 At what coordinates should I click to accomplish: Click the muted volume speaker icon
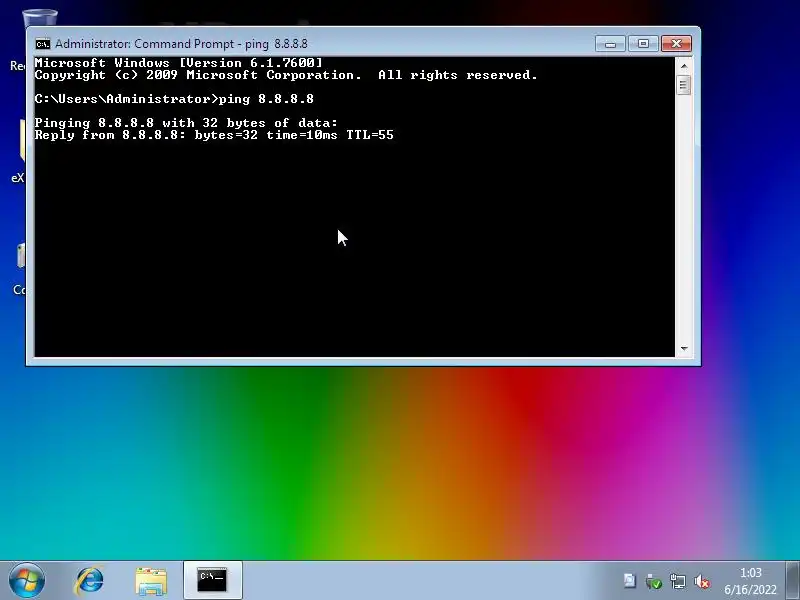pos(702,581)
